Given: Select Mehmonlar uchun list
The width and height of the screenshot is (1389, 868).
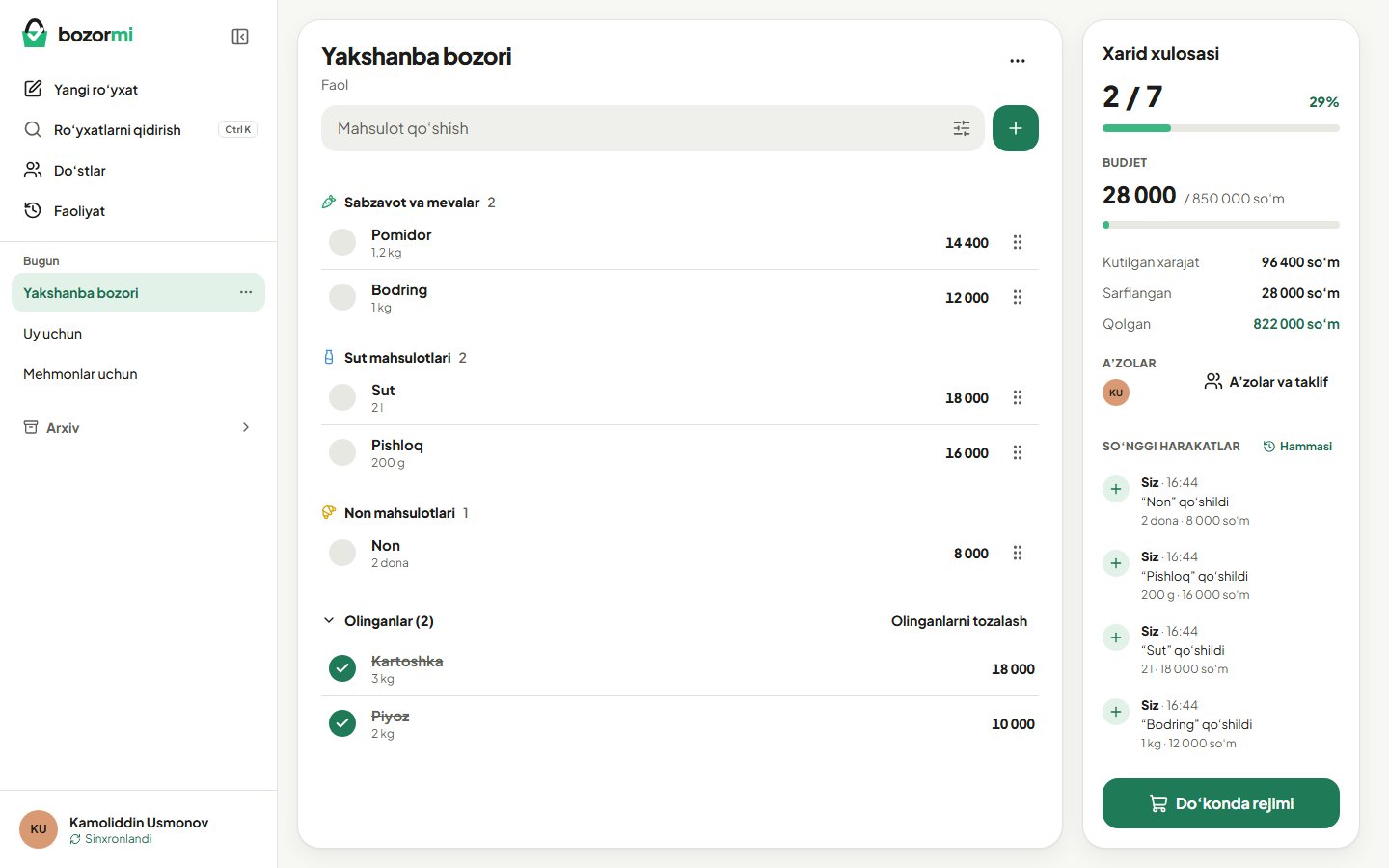Looking at the screenshot, I should (138, 374).
